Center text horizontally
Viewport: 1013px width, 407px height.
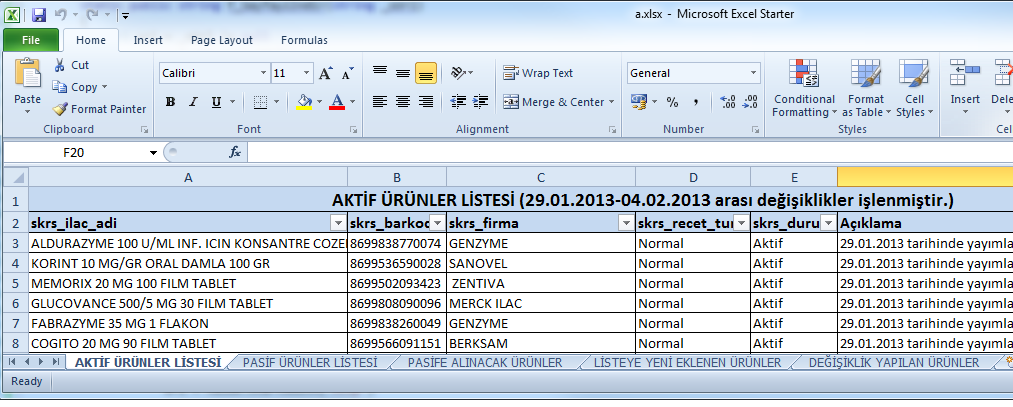pos(403,101)
